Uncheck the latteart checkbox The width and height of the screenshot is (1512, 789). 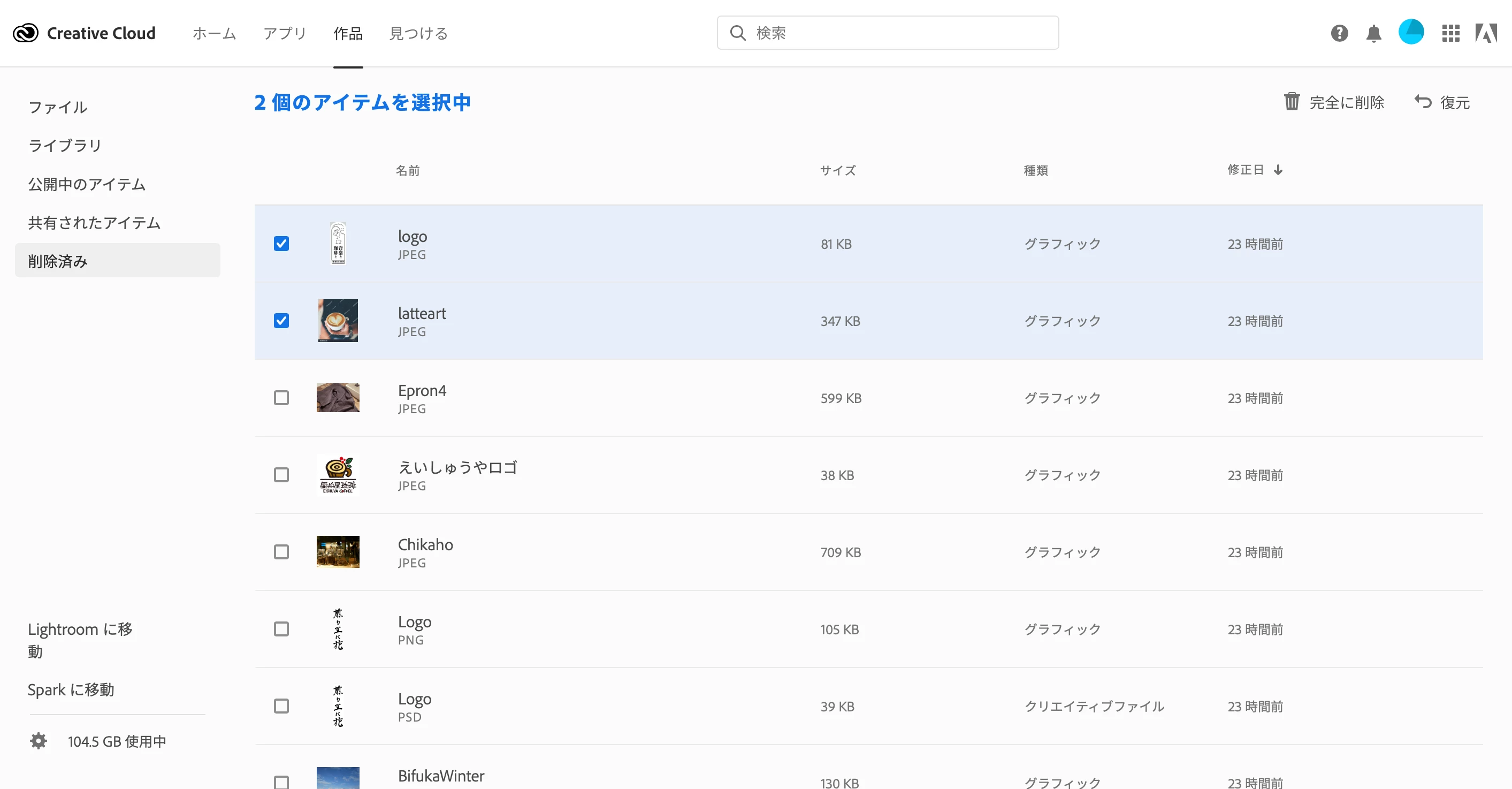point(281,321)
